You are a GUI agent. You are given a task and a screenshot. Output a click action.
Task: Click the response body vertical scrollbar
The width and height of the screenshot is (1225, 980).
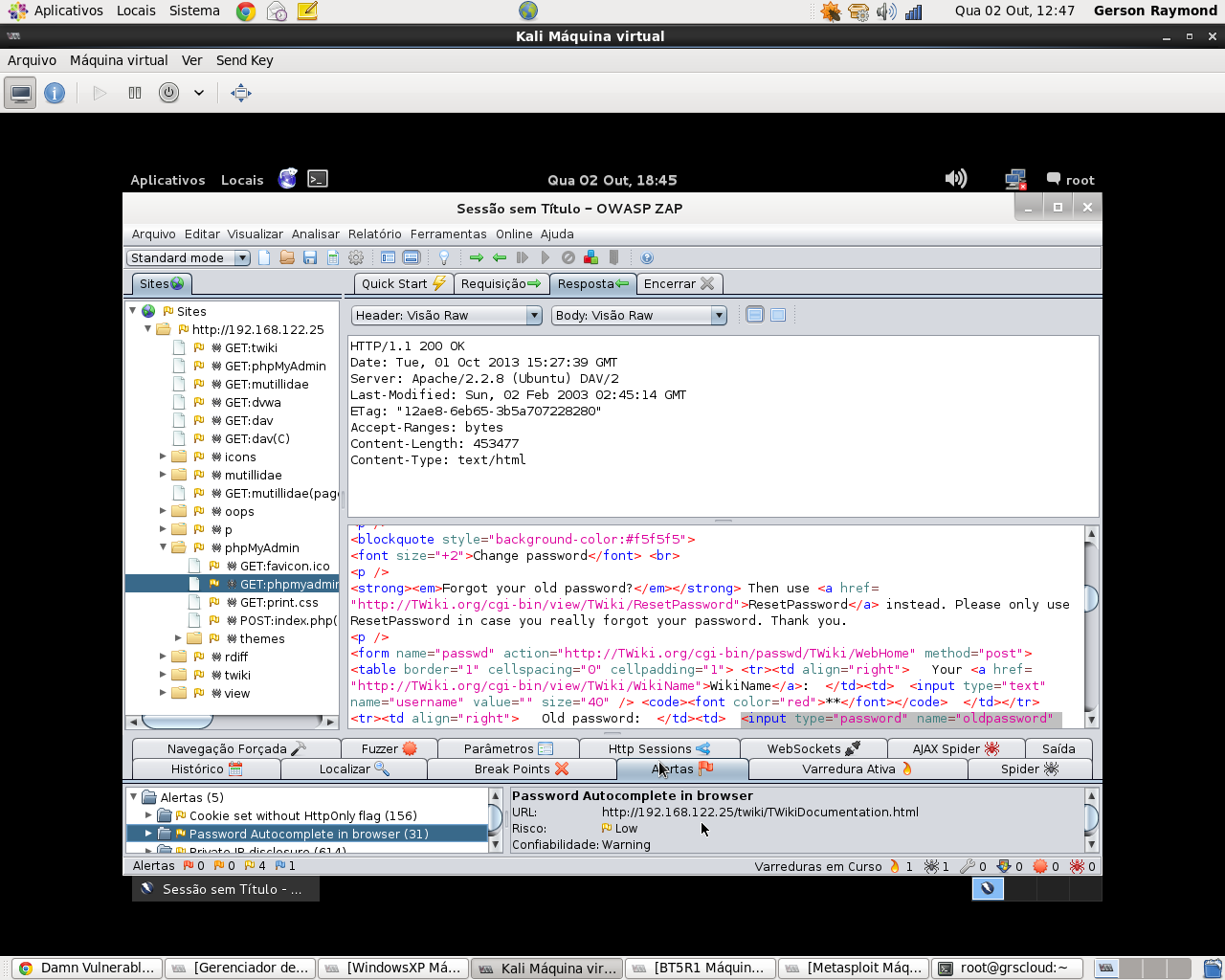(x=1091, y=626)
